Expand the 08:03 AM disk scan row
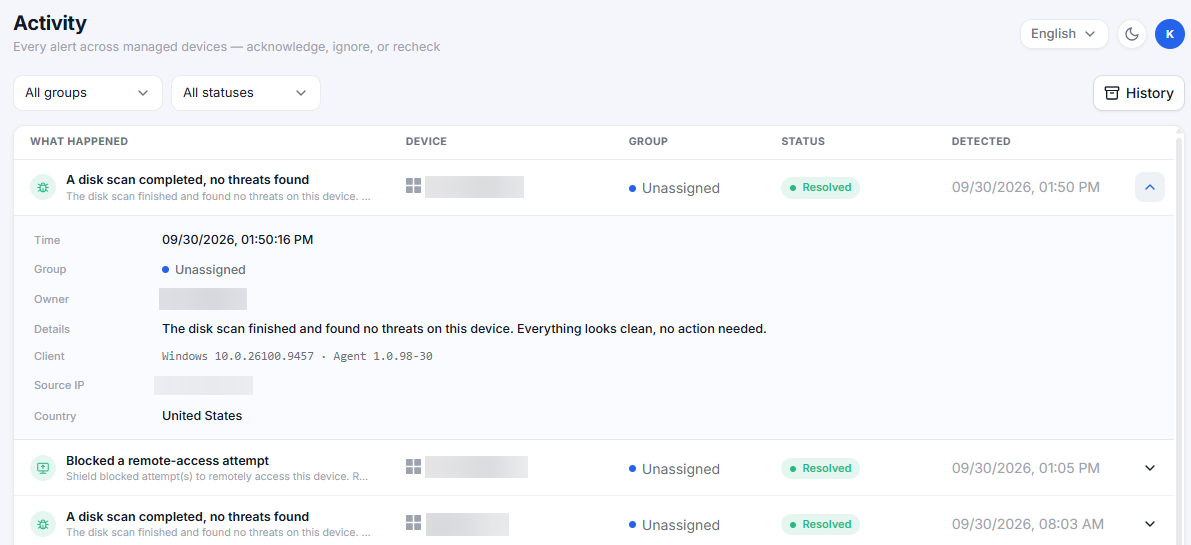 coord(1150,524)
